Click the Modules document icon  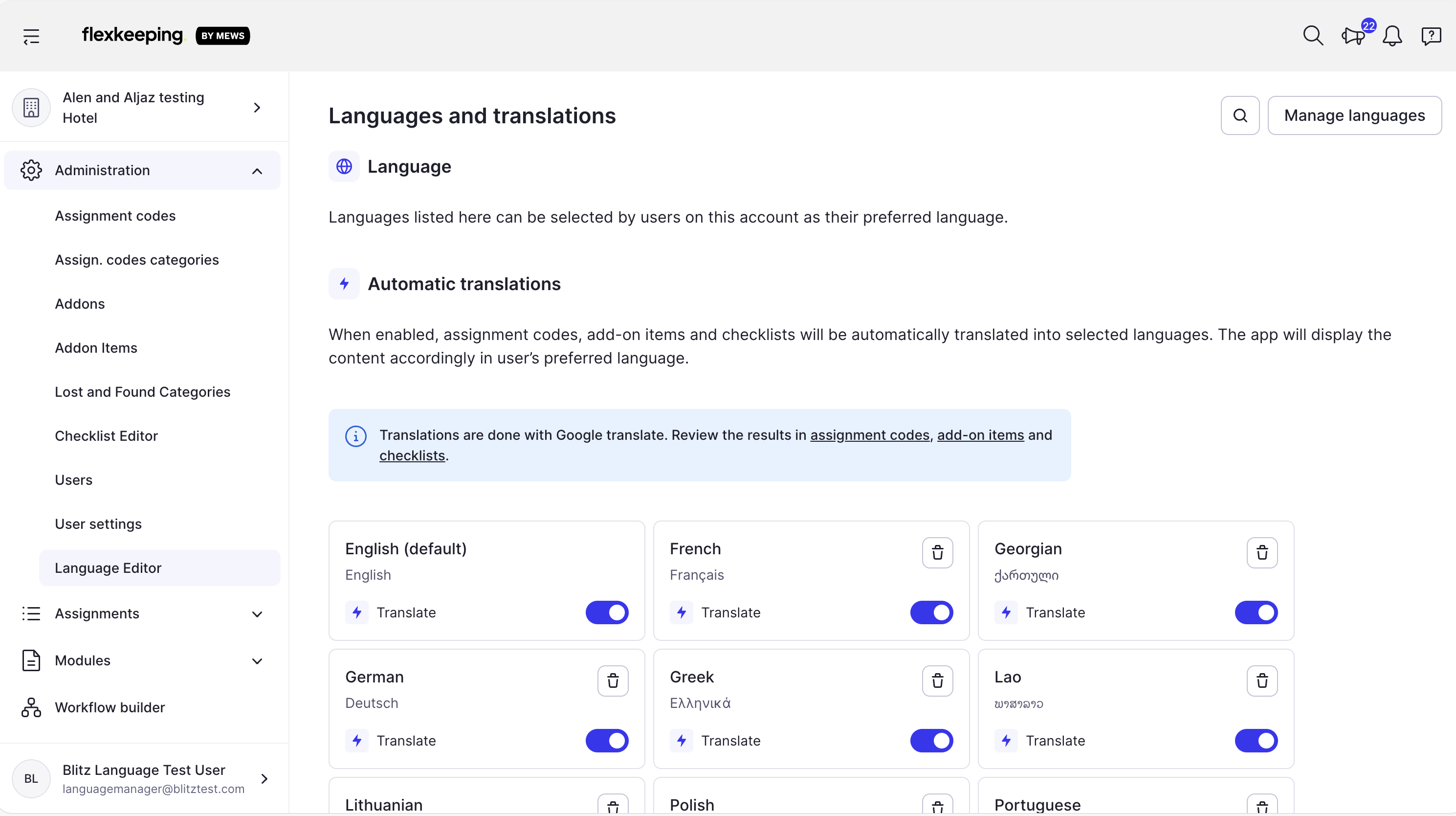point(31,660)
